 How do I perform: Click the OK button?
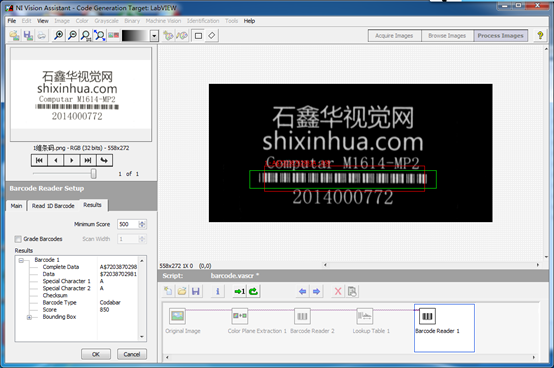[x=96, y=354]
